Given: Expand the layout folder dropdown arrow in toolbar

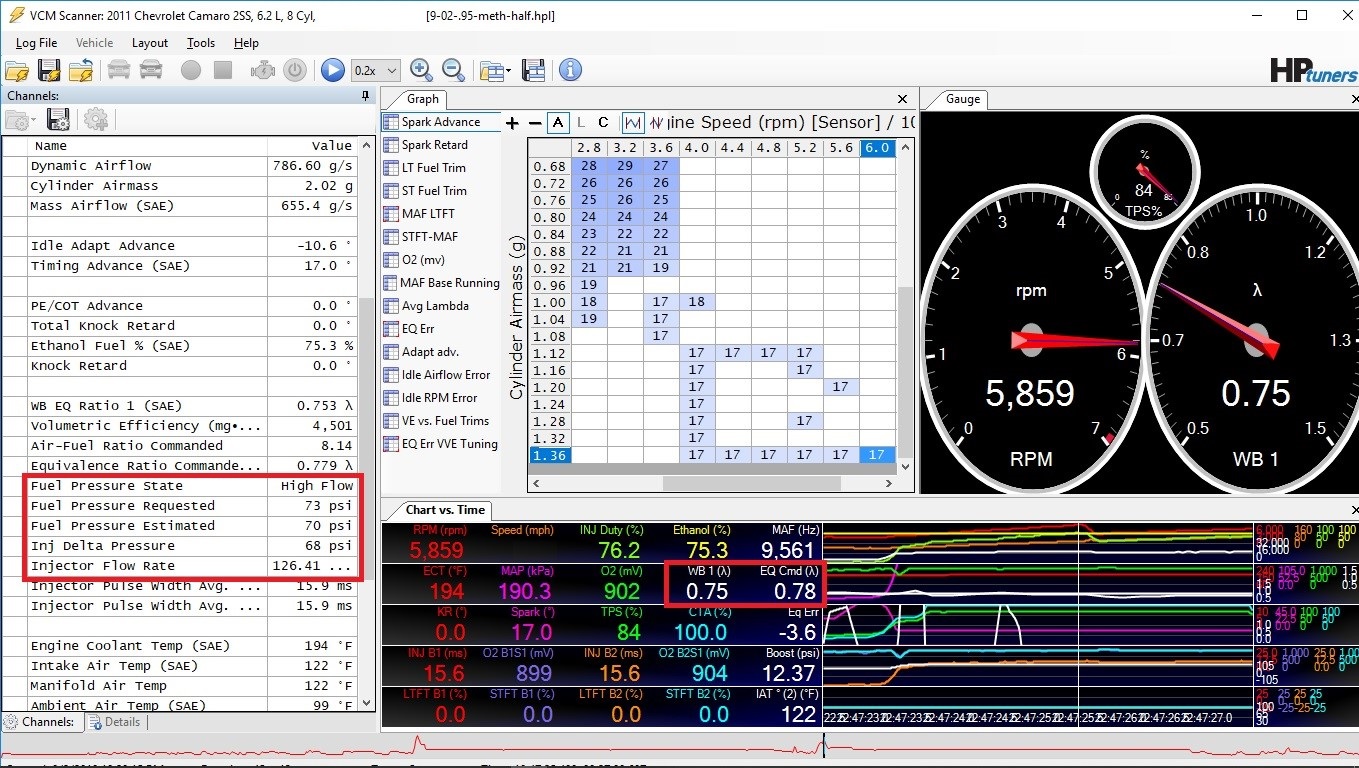Looking at the screenshot, I should 510,71.
